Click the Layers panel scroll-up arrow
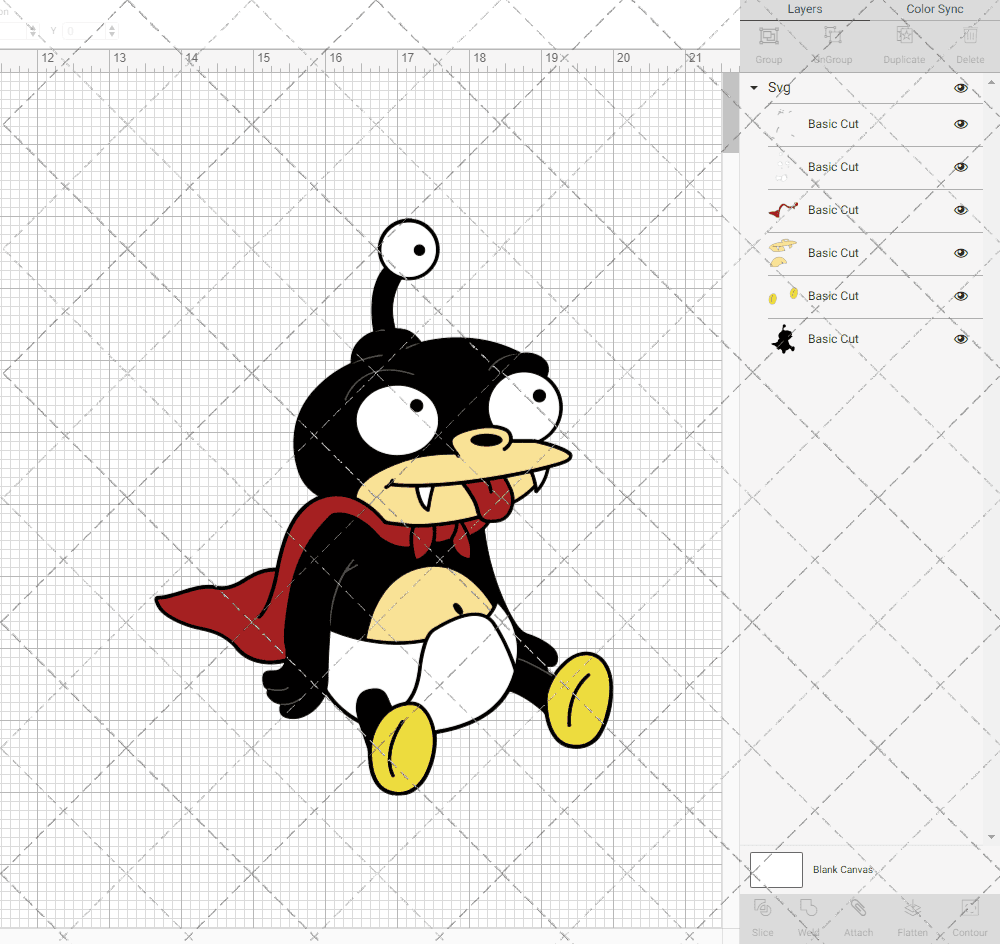Screen dimensions: 1000x944 [x=990, y=83]
